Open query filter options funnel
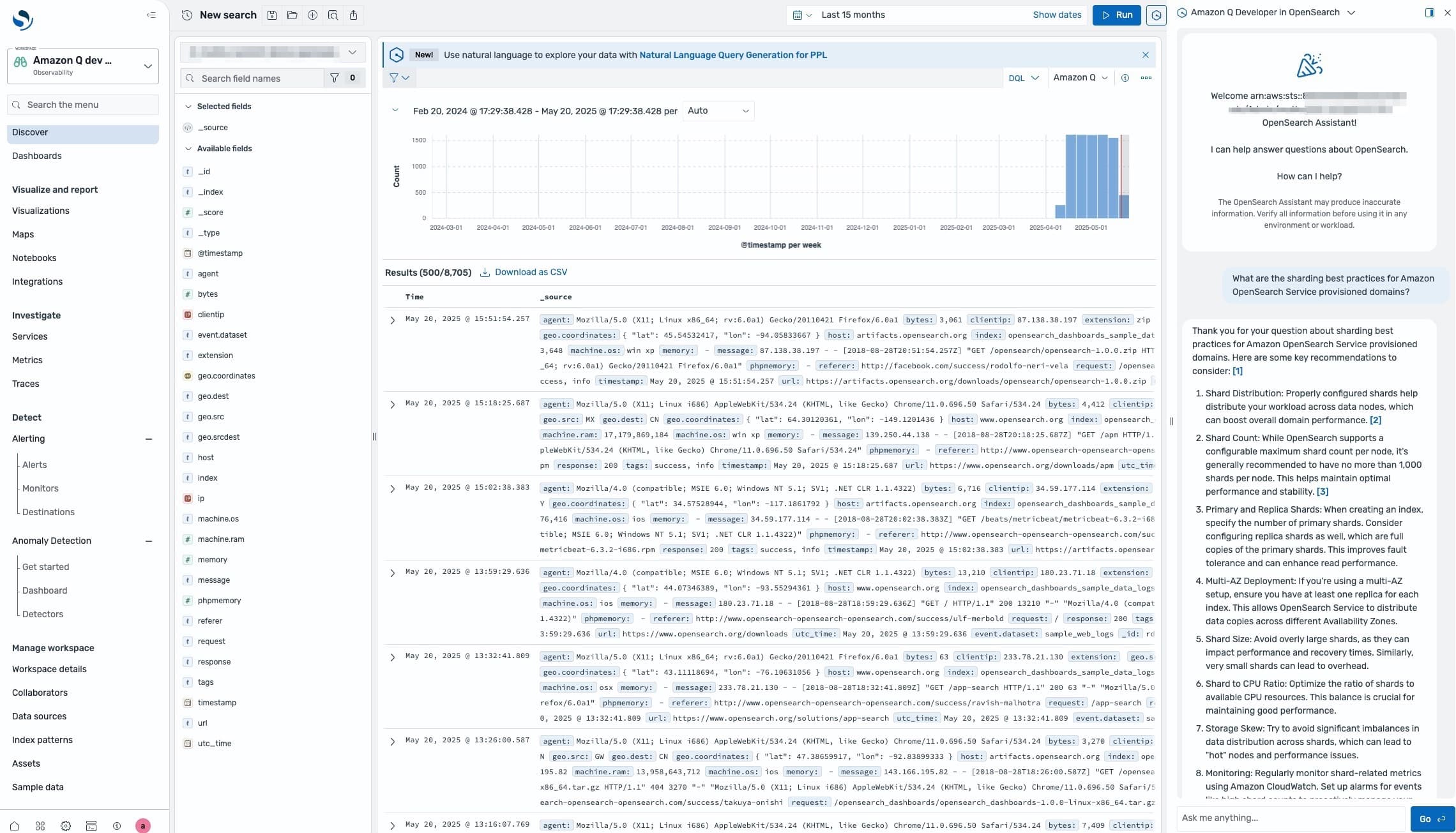Image resolution: width=1456 pixels, height=833 pixels. pyautogui.click(x=399, y=78)
